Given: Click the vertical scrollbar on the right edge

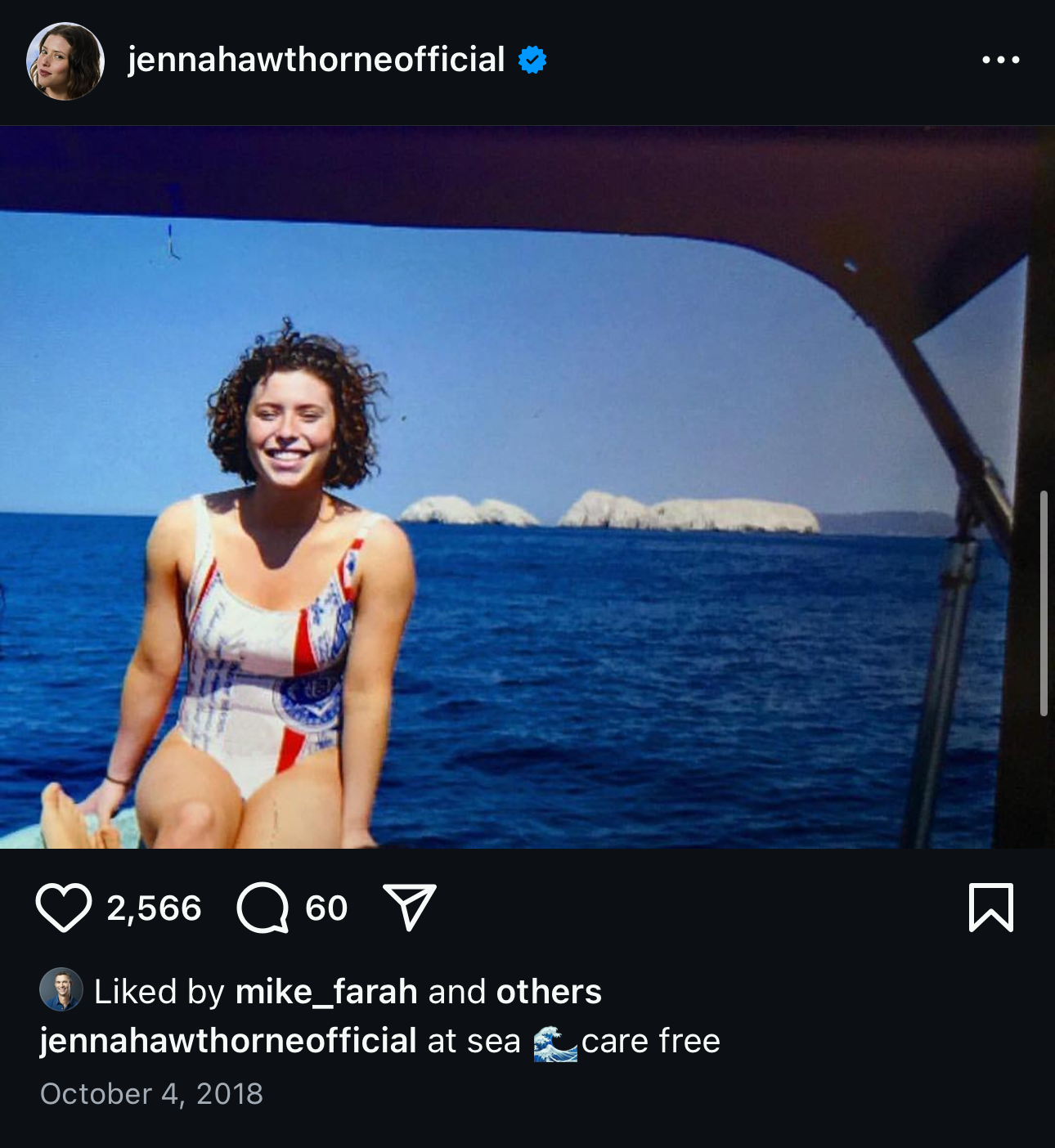Looking at the screenshot, I should tap(1044, 603).
